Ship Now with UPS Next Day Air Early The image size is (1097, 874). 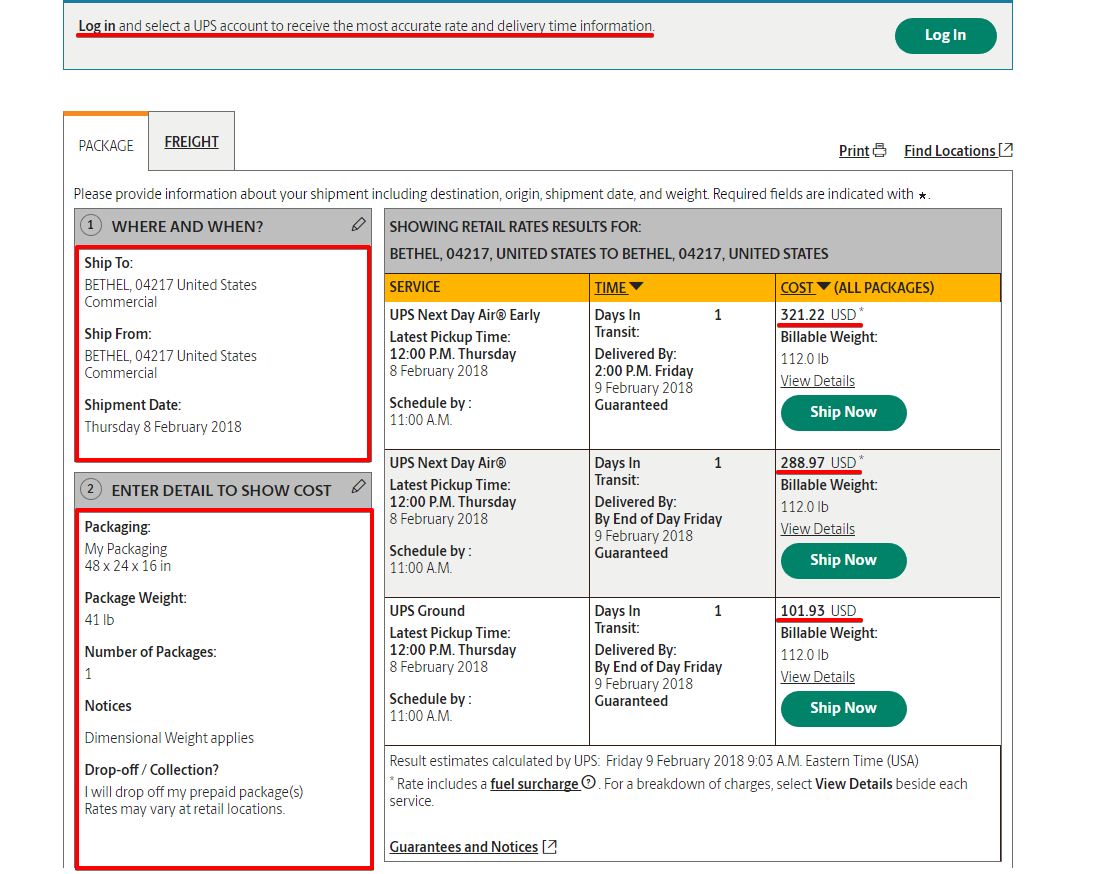[x=843, y=412]
